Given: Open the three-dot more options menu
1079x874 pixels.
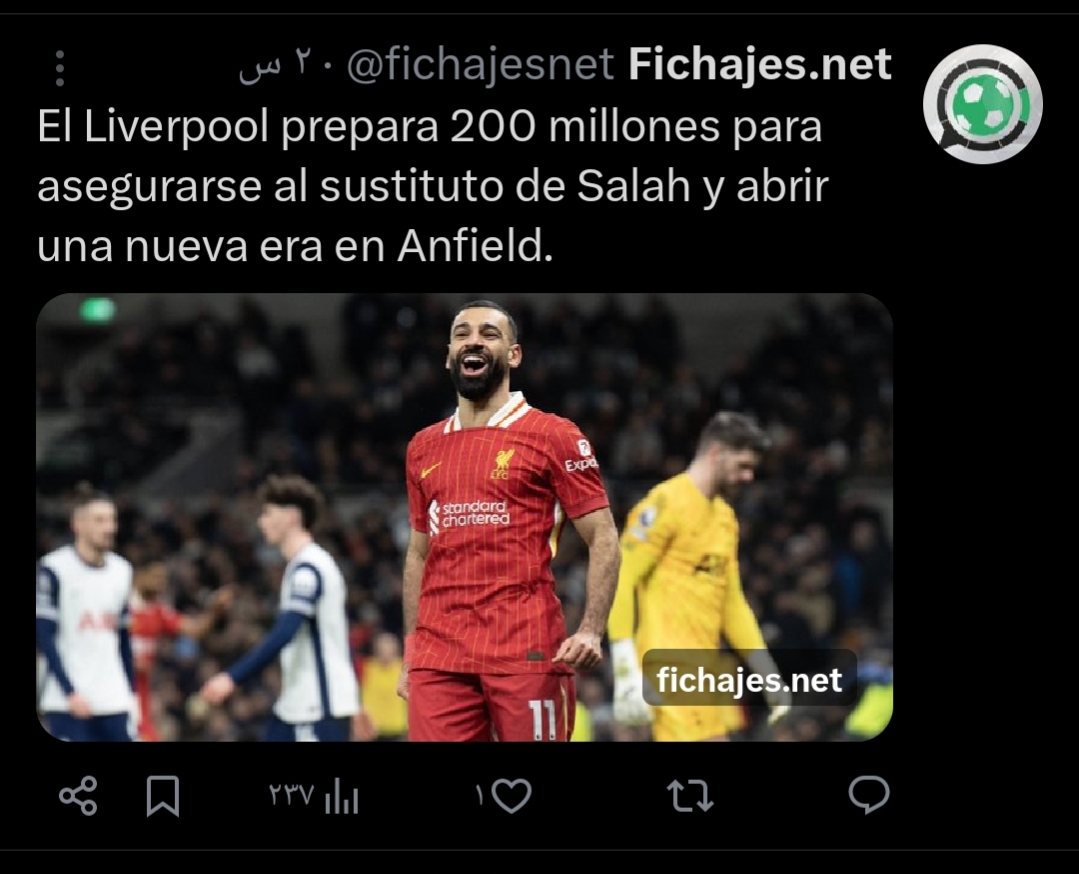Looking at the screenshot, I should [60, 68].
